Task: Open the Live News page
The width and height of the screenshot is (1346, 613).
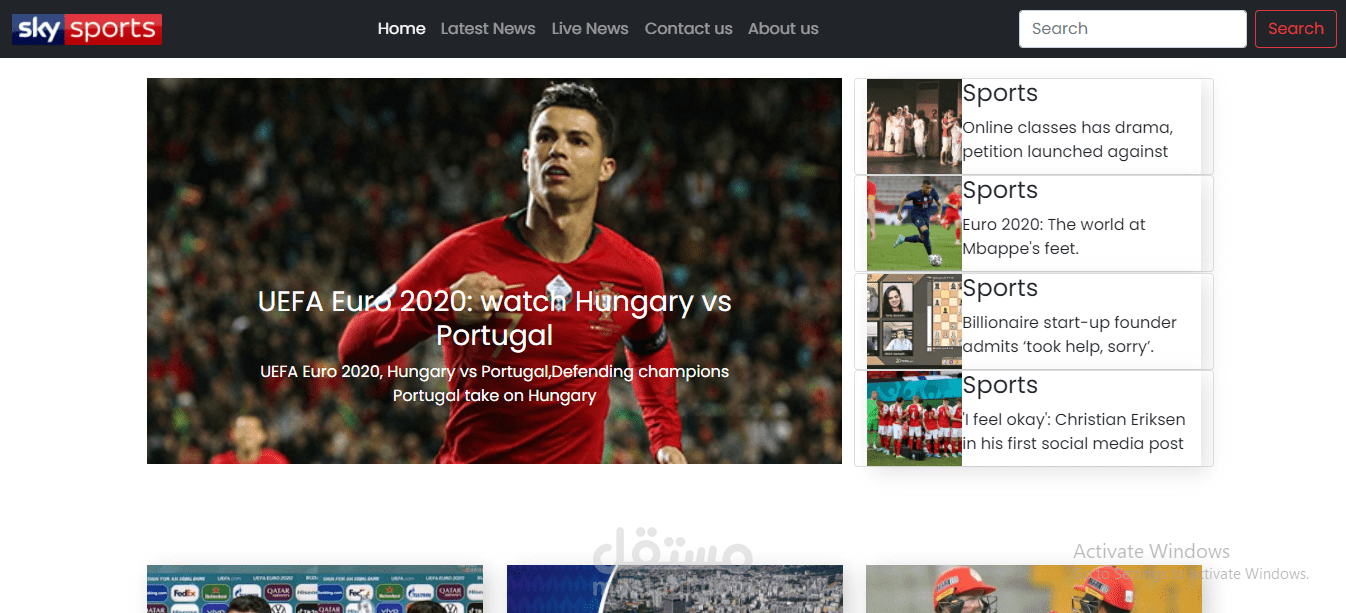Action: click(x=590, y=29)
